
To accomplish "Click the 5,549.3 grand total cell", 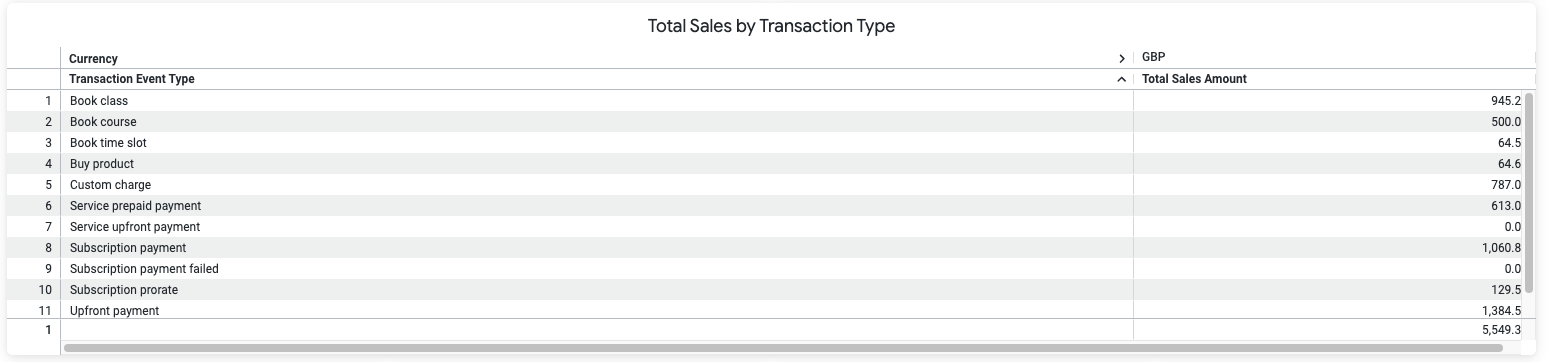I will (x=1501, y=330).
